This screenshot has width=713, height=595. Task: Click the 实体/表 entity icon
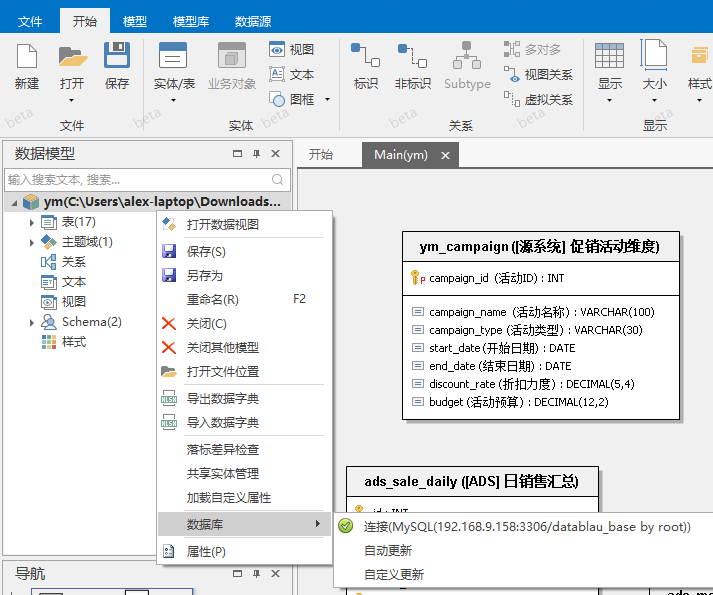173,55
